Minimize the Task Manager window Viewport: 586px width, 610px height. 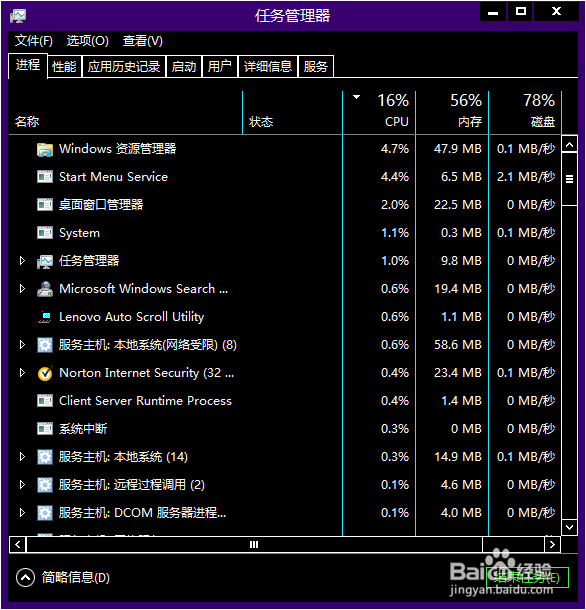[x=493, y=12]
